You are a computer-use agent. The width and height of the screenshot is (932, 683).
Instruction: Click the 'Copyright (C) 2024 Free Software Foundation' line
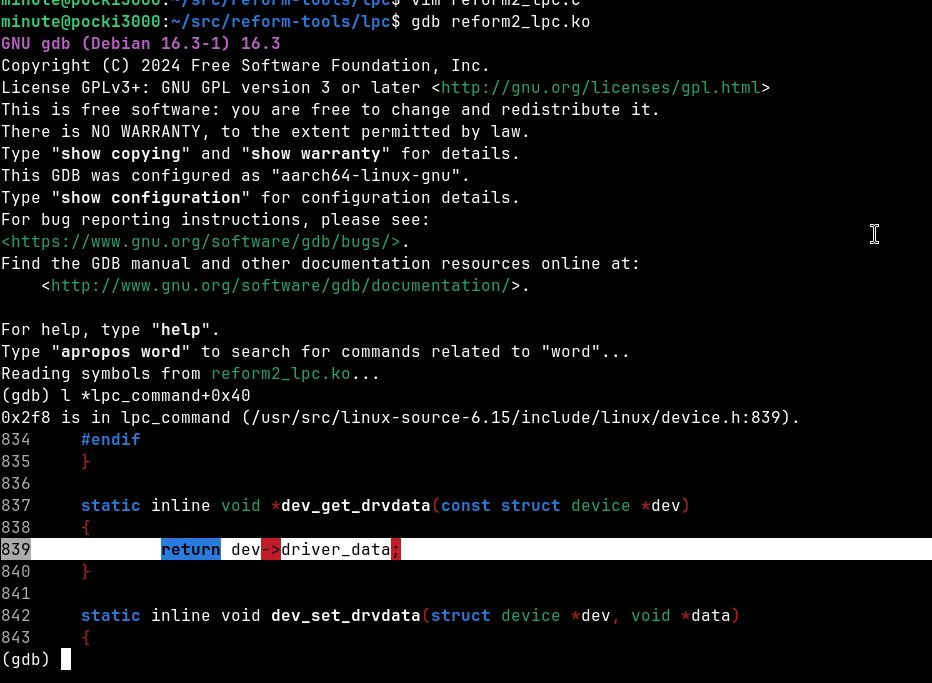(x=245, y=65)
